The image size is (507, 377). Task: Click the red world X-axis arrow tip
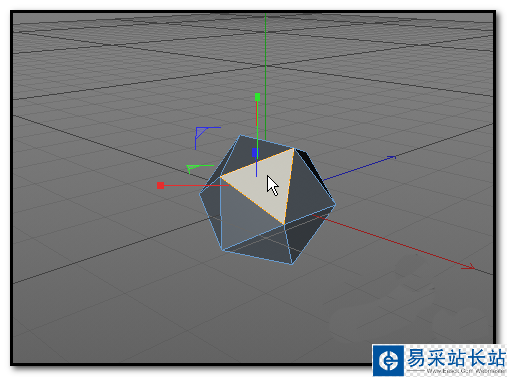469,266
